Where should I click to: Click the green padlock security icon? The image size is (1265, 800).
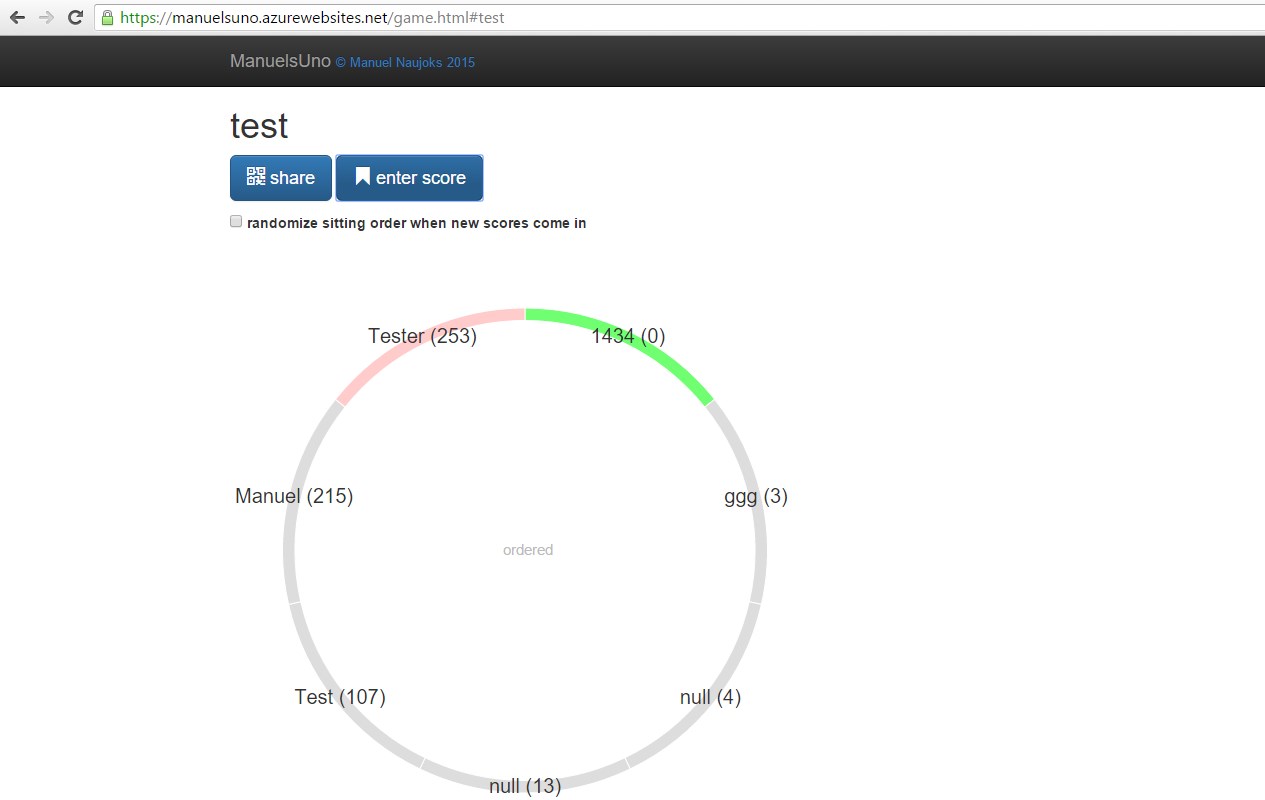tap(108, 18)
